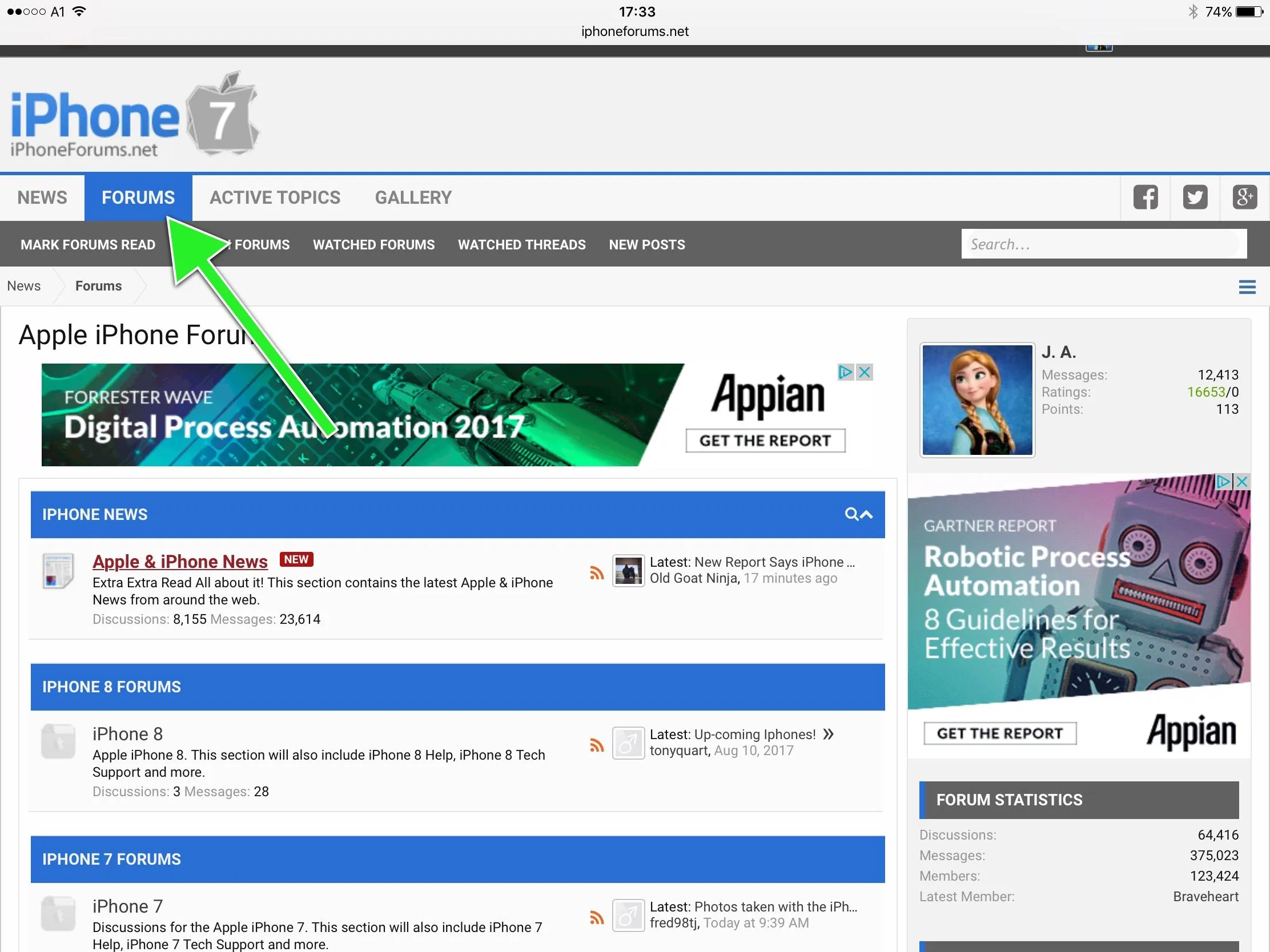Collapse the iPhone News category
1270x952 pixels.
(866, 515)
